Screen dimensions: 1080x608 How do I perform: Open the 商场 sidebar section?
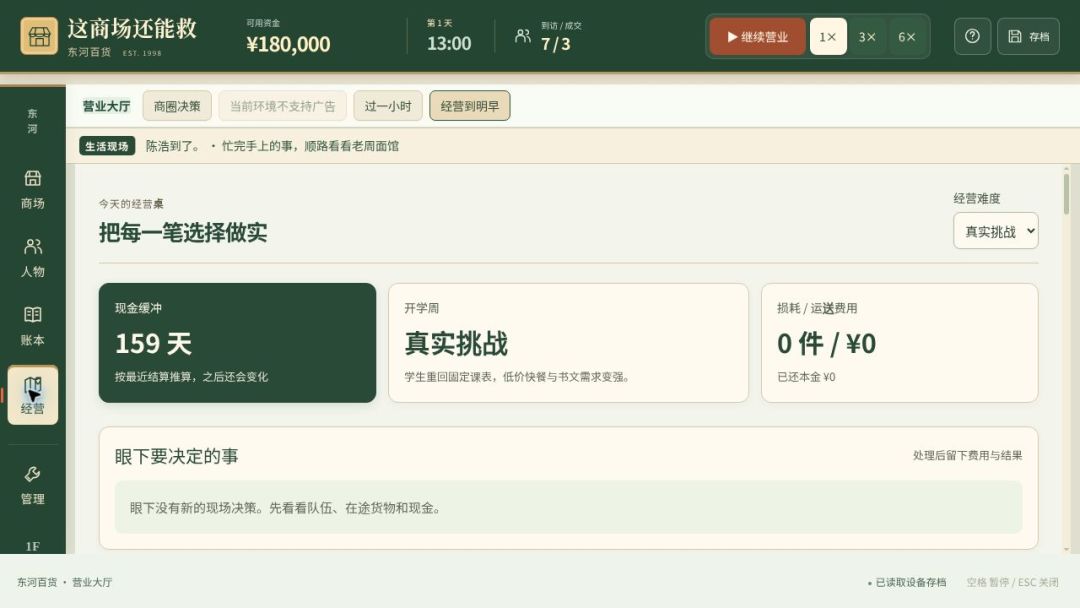(x=32, y=189)
